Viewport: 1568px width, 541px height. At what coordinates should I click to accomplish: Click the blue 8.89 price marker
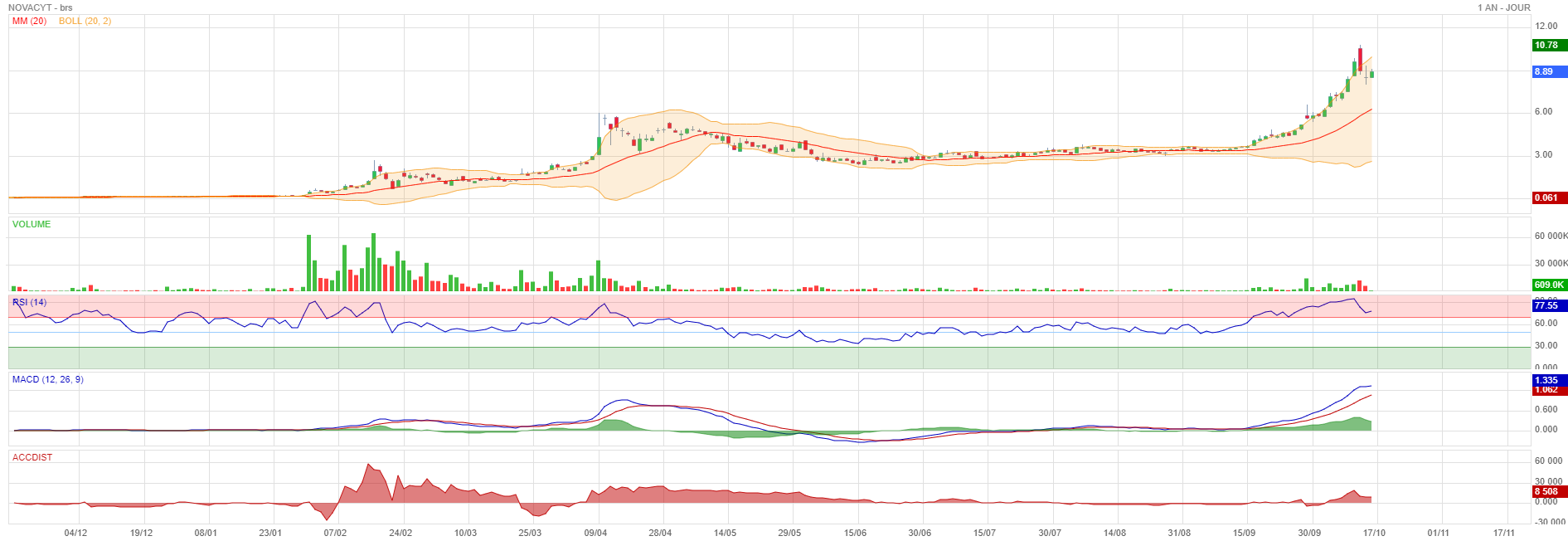click(x=1548, y=72)
